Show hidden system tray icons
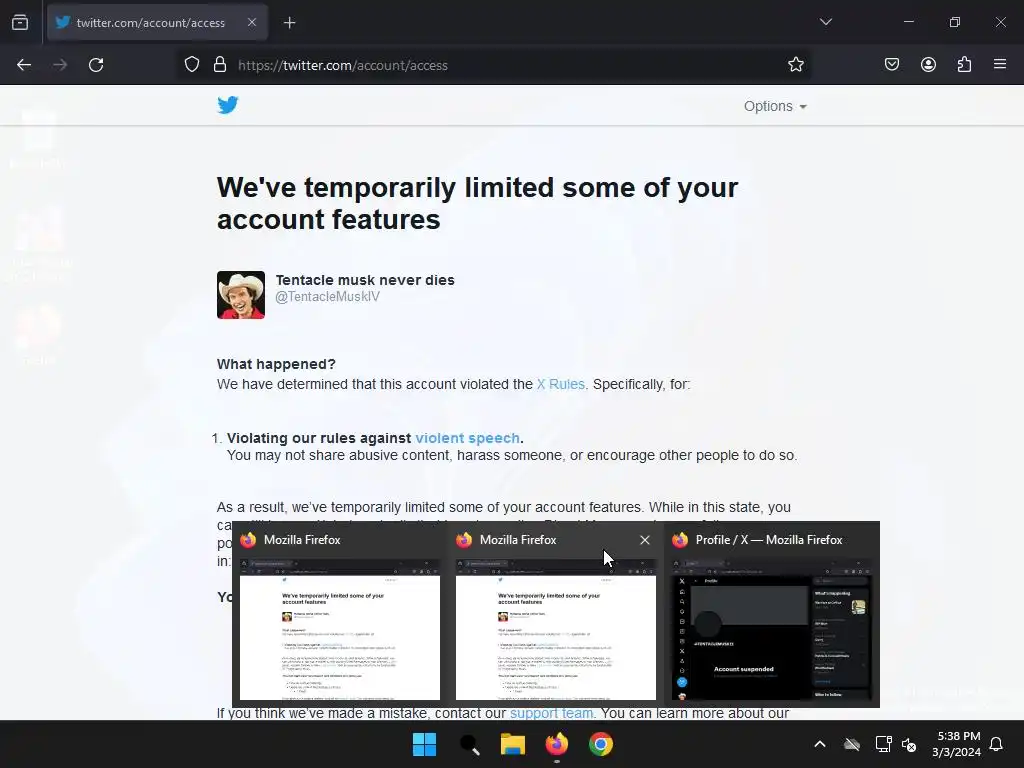Image resolution: width=1024 pixels, height=768 pixels. [x=820, y=744]
